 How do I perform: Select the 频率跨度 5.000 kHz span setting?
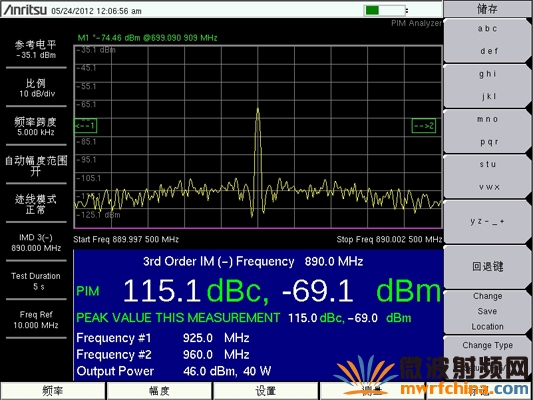[36, 126]
